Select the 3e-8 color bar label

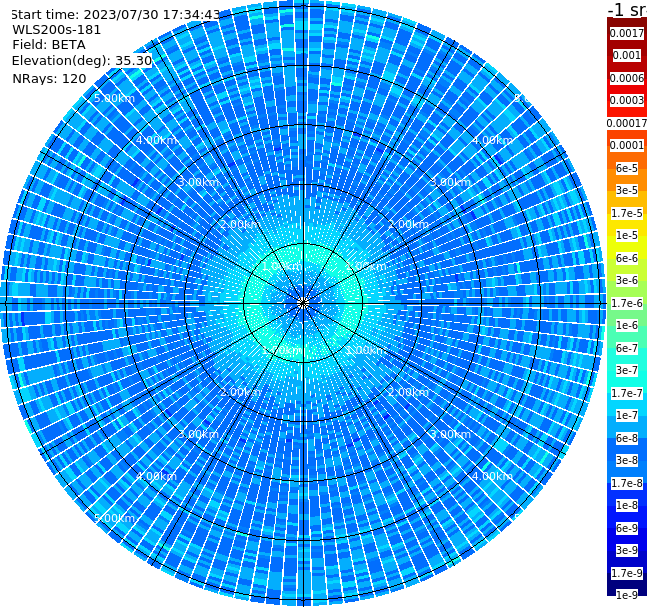(x=627, y=460)
